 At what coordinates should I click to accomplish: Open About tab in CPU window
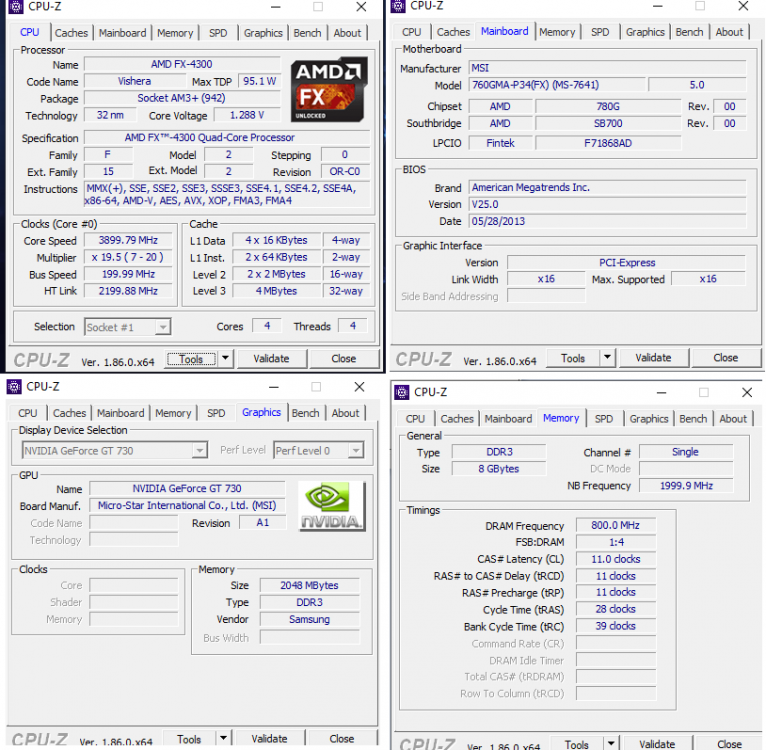tap(347, 33)
